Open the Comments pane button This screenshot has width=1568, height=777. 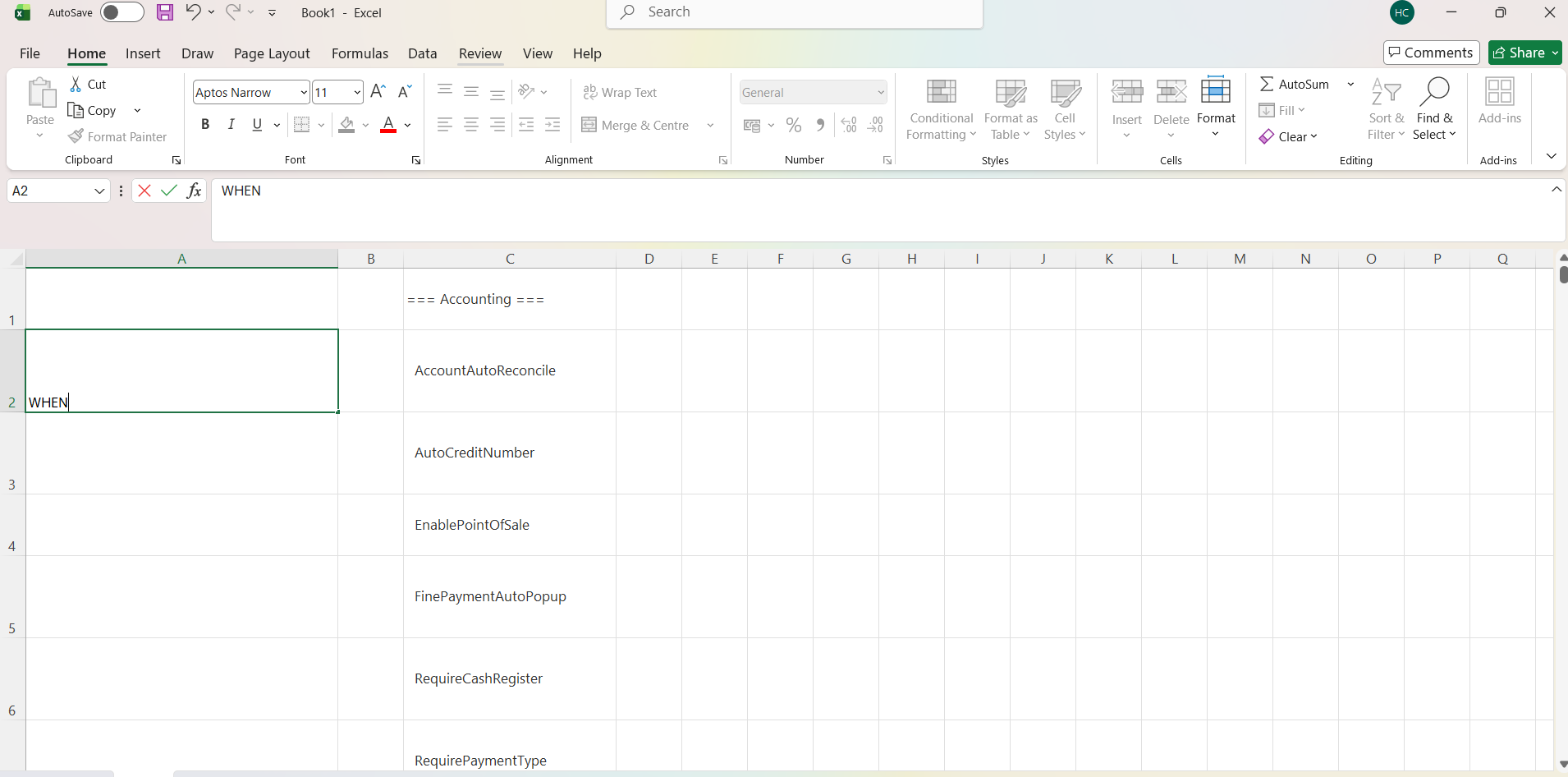click(1431, 53)
